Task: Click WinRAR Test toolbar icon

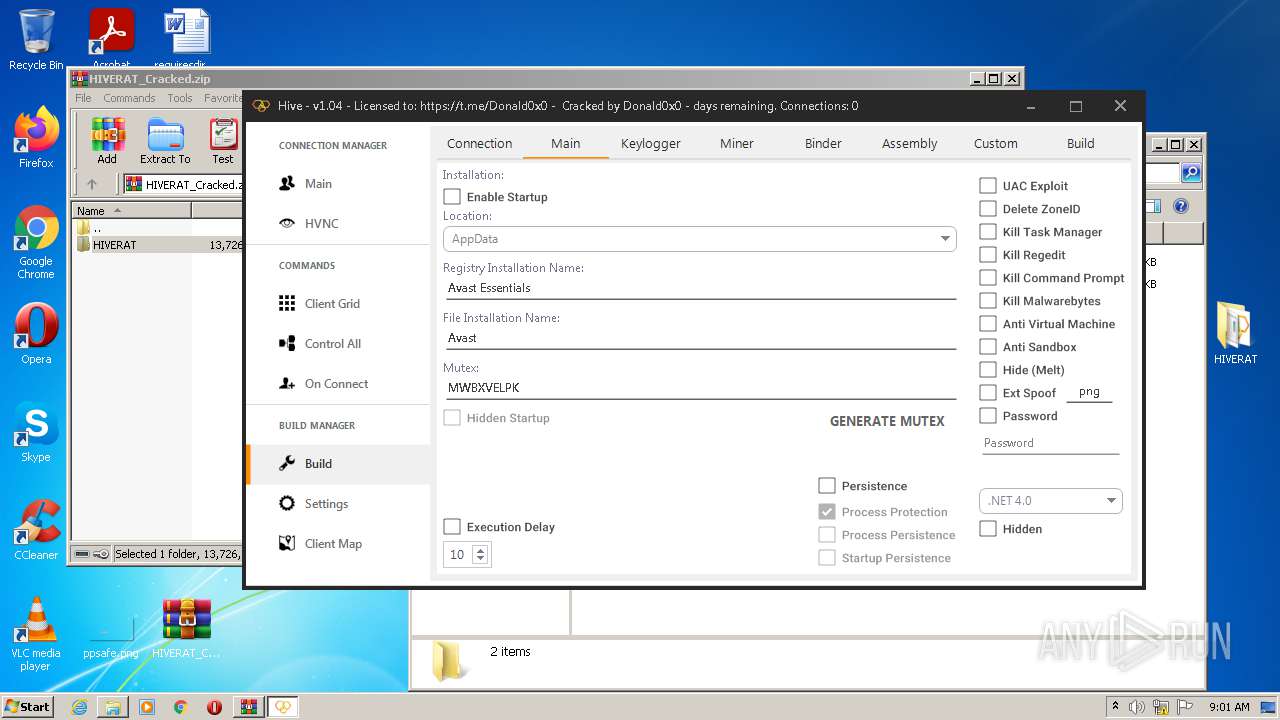Action: coord(223,140)
